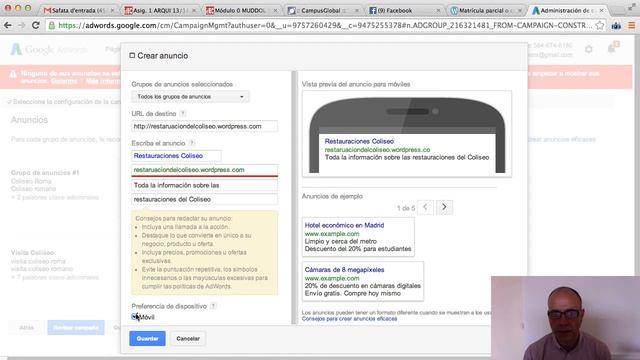Switch to the Matrícula parcial tab

pyautogui.click(x=485, y=11)
